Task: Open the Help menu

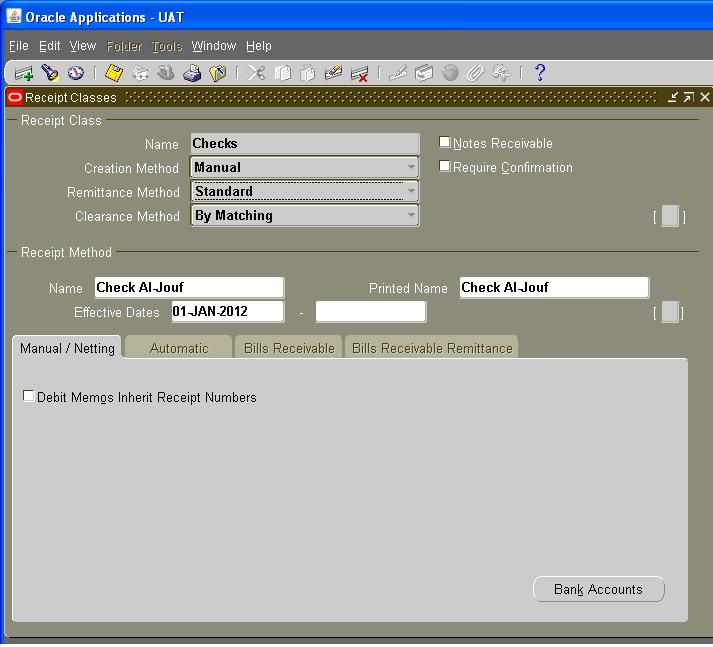Action: click(x=259, y=46)
